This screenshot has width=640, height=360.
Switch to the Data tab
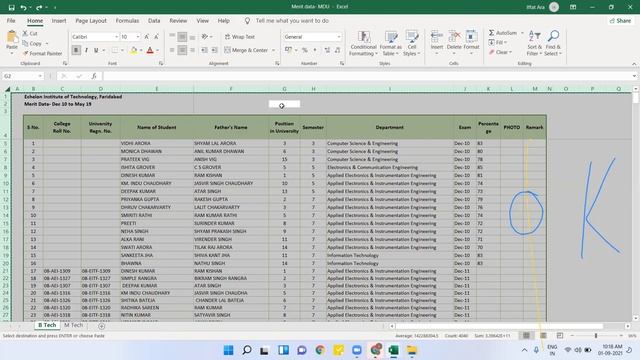click(x=154, y=20)
